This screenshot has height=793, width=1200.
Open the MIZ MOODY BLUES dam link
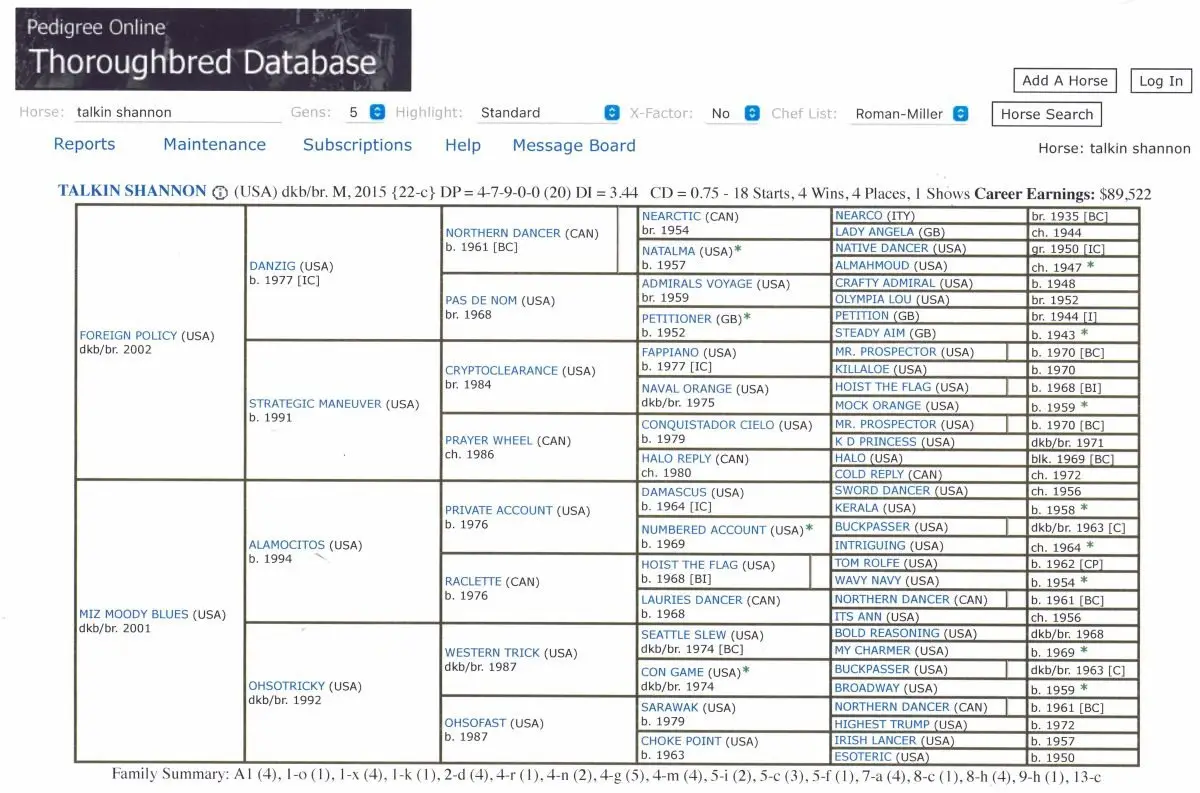coord(135,614)
